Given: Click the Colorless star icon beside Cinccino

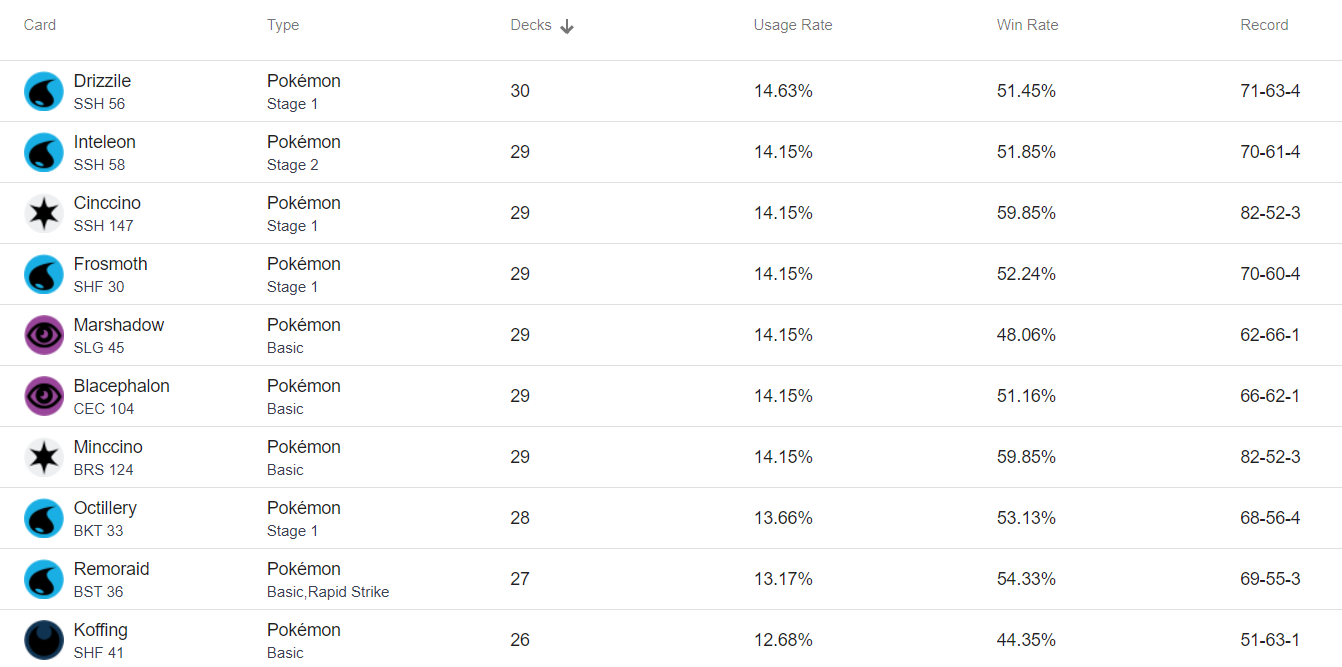Looking at the screenshot, I should 44,213.
